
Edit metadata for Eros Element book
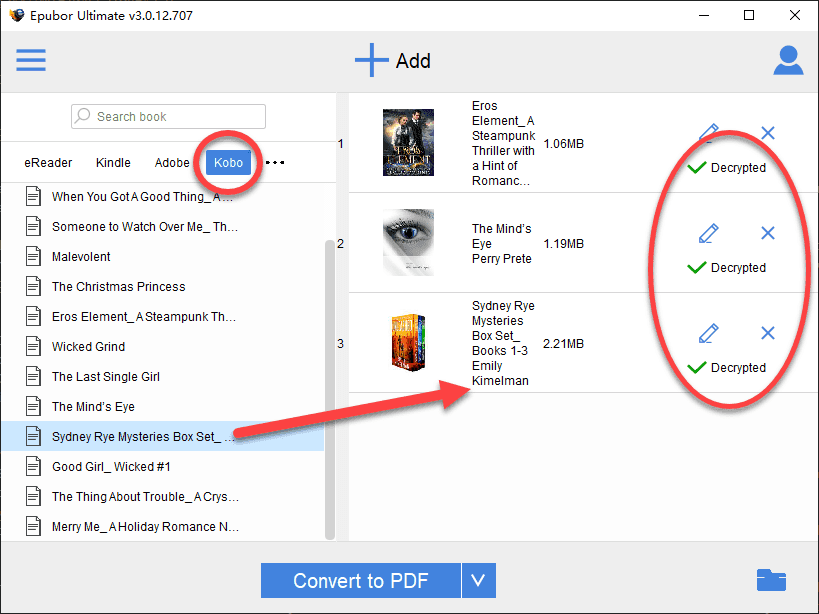(709, 134)
